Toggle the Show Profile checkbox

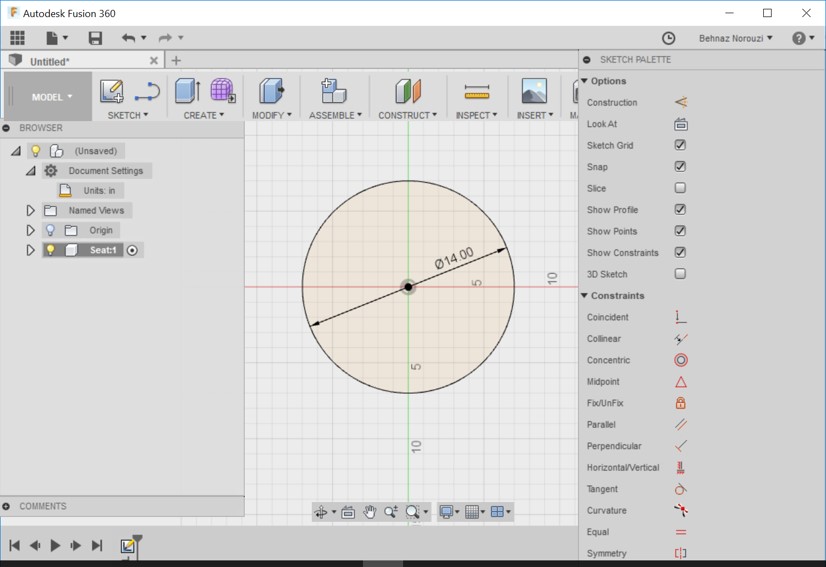tap(680, 209)
